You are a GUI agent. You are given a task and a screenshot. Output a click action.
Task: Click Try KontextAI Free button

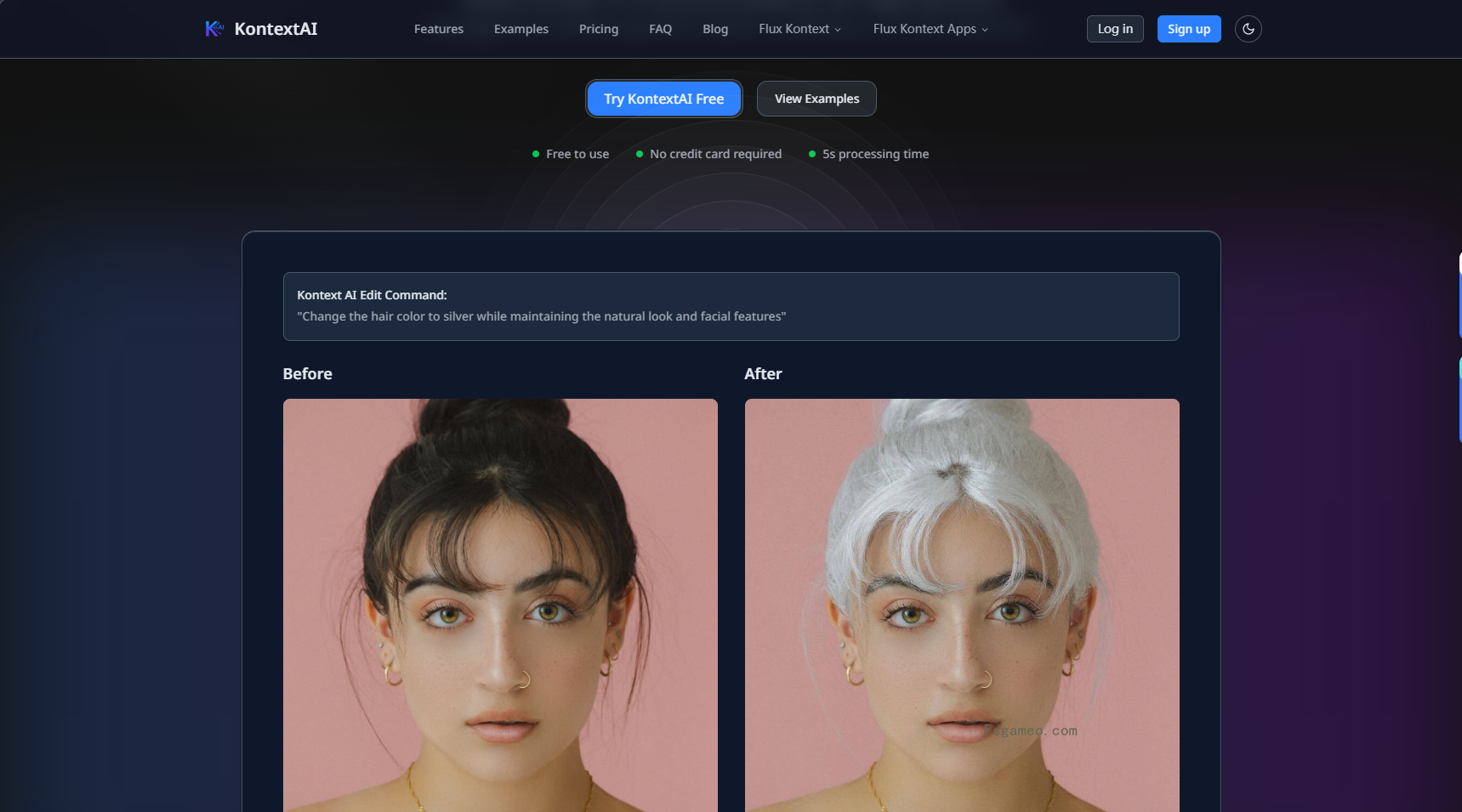click(664, 99)
